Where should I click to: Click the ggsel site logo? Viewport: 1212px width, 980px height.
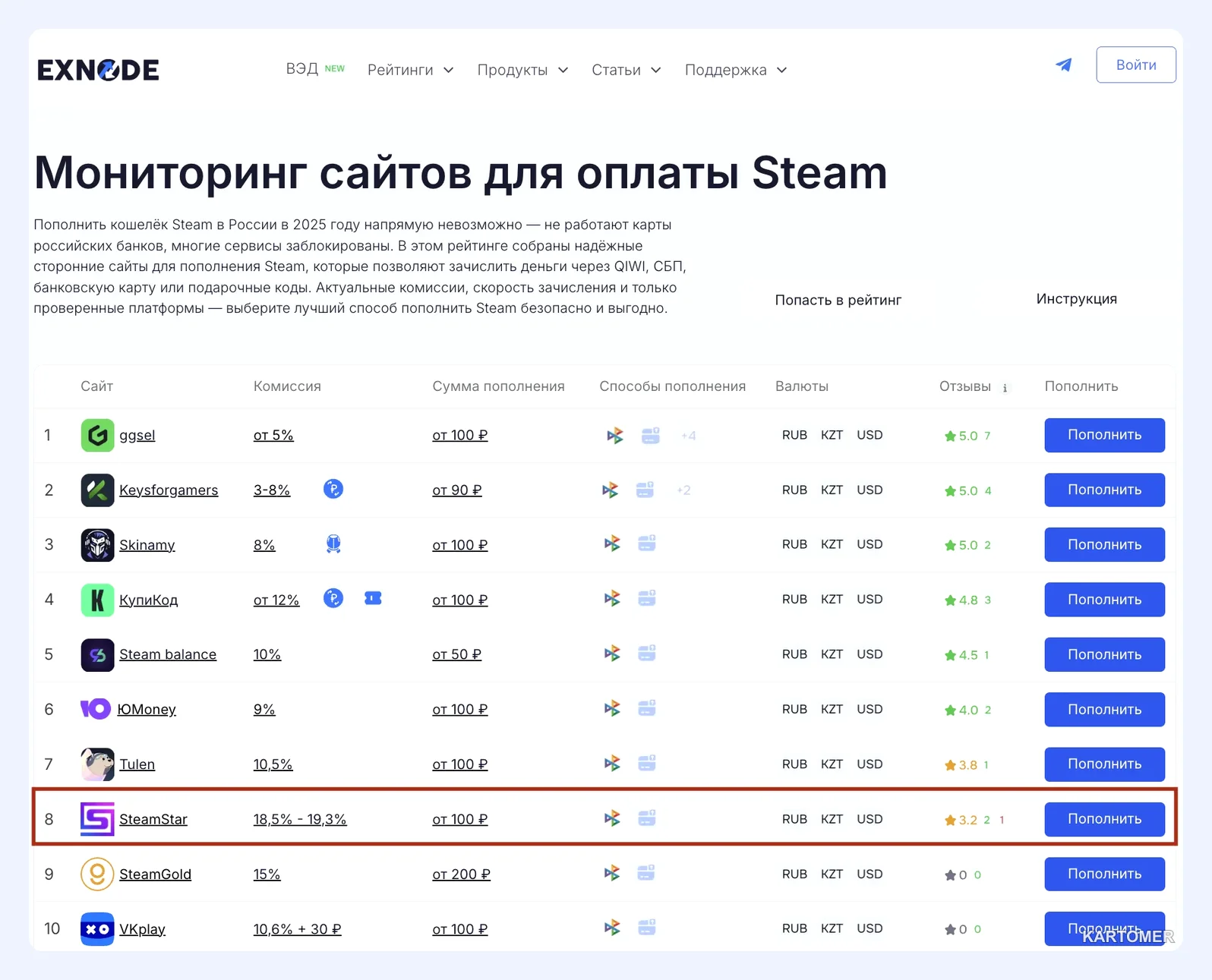pyautogui.click(x=97, y=435)
